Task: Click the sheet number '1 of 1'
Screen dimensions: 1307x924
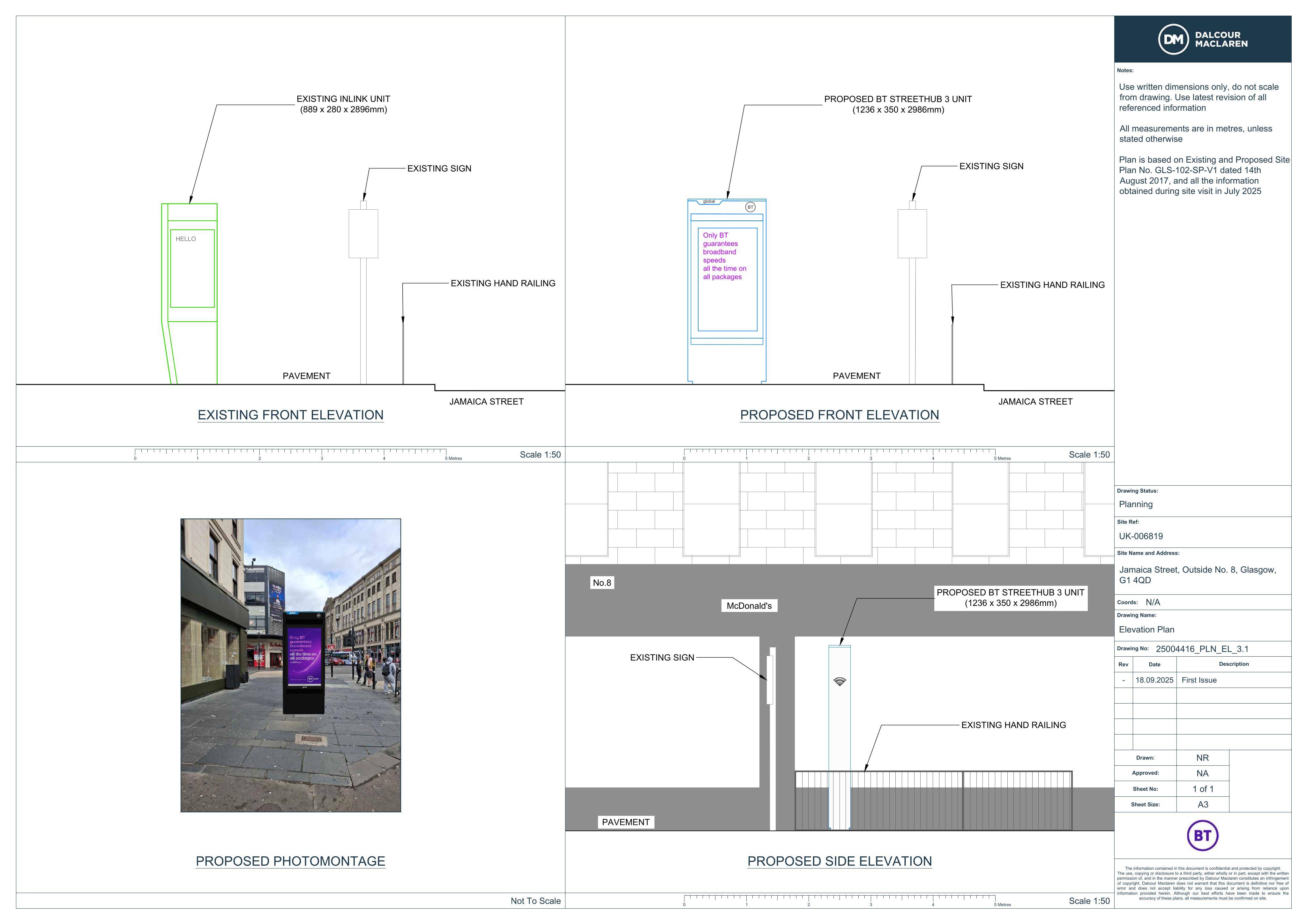Action: (1203, 789)
